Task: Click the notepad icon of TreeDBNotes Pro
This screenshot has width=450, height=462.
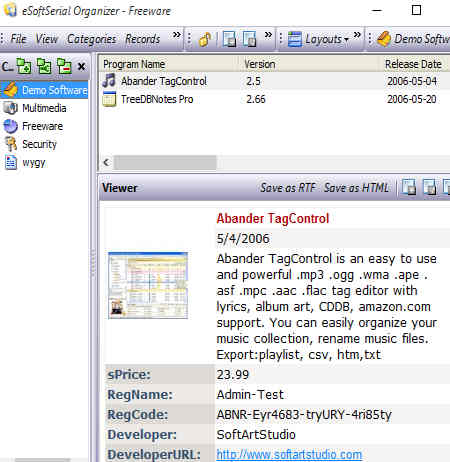Action: pos(109,99)
